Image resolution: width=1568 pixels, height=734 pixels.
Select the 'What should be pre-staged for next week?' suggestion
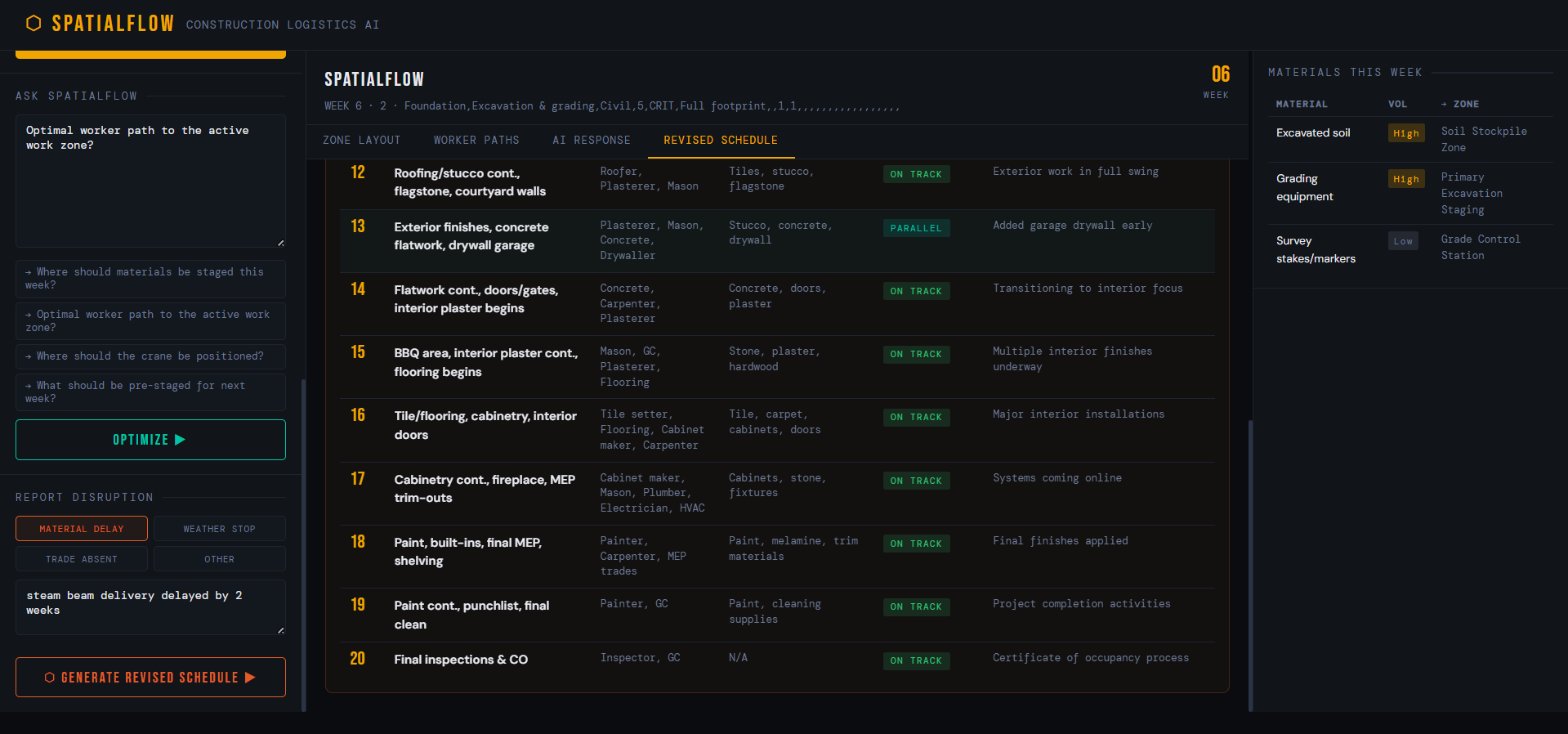click(150, 392)
